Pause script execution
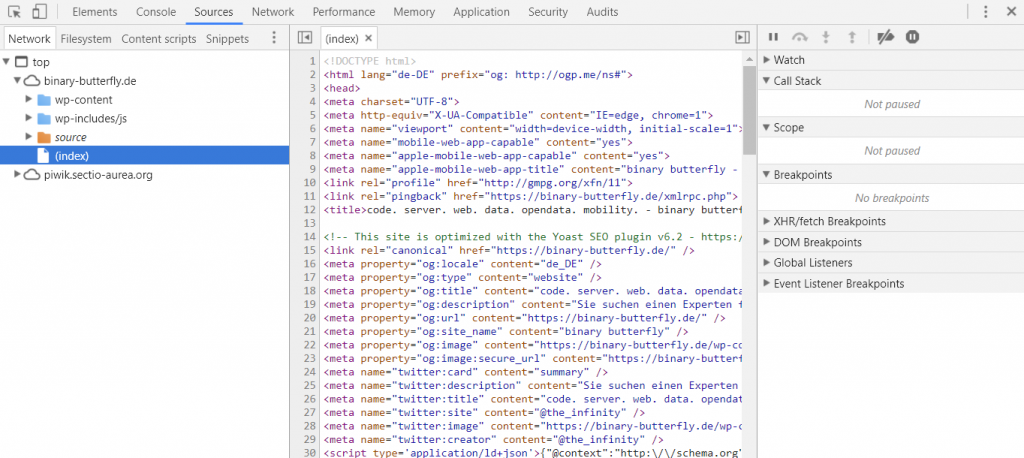Viewport: 1024px width, 458px height. [x=773, y=38]
